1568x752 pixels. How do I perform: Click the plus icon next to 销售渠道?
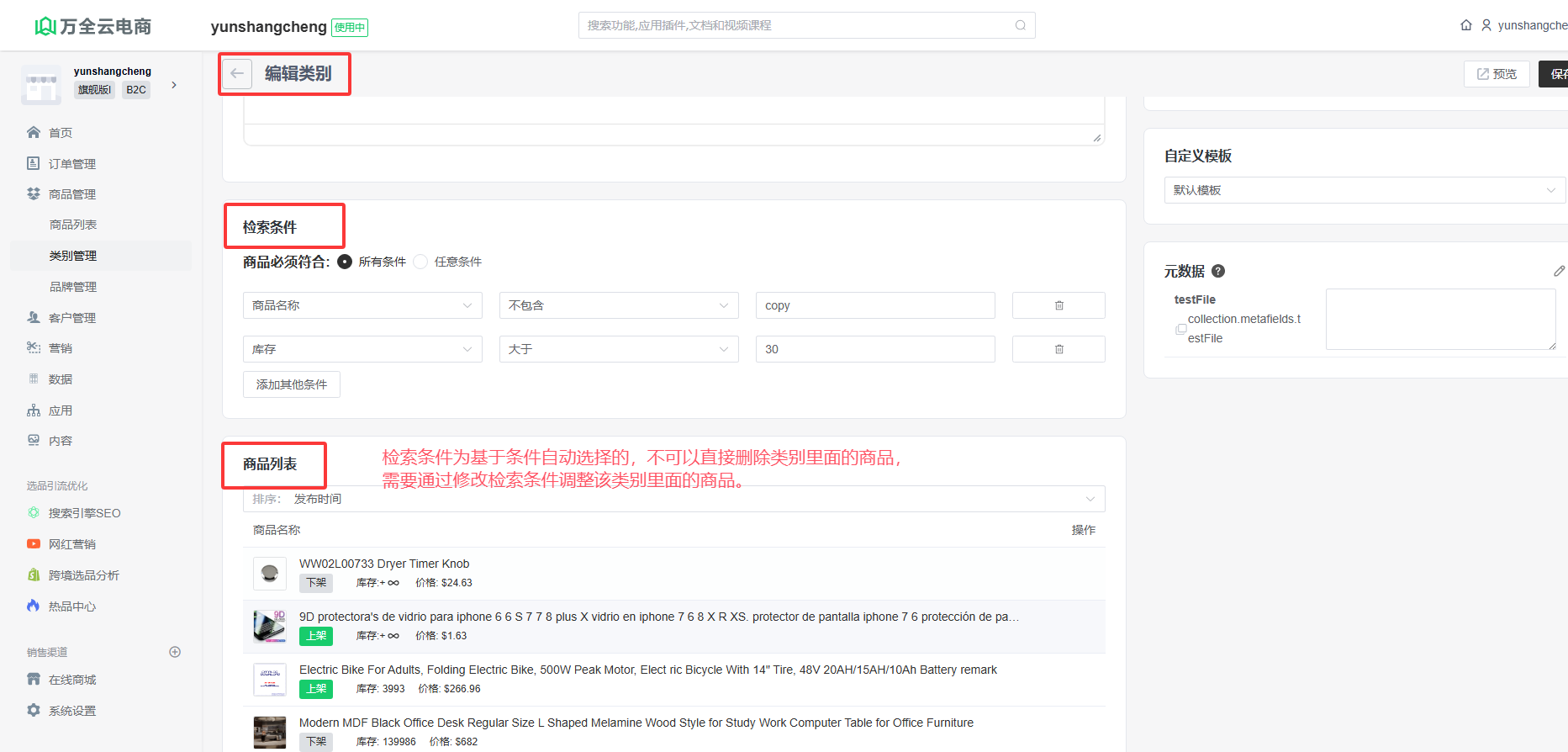click(x=175, y=652)
